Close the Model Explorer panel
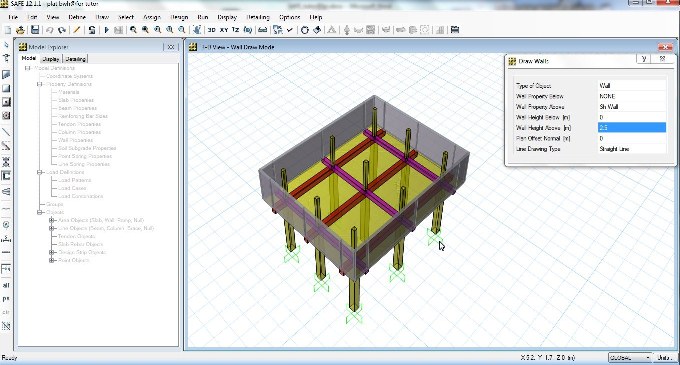This screenshot has width=680, height=365. point(171,47)
